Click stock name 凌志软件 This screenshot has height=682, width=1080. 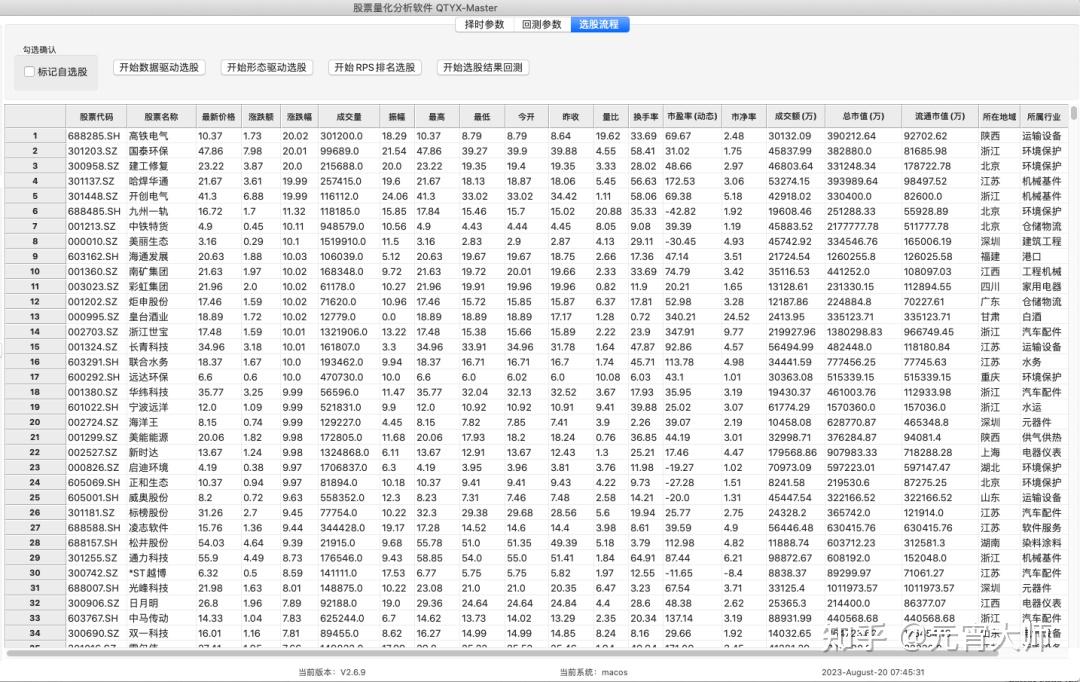tap(149, 528)
